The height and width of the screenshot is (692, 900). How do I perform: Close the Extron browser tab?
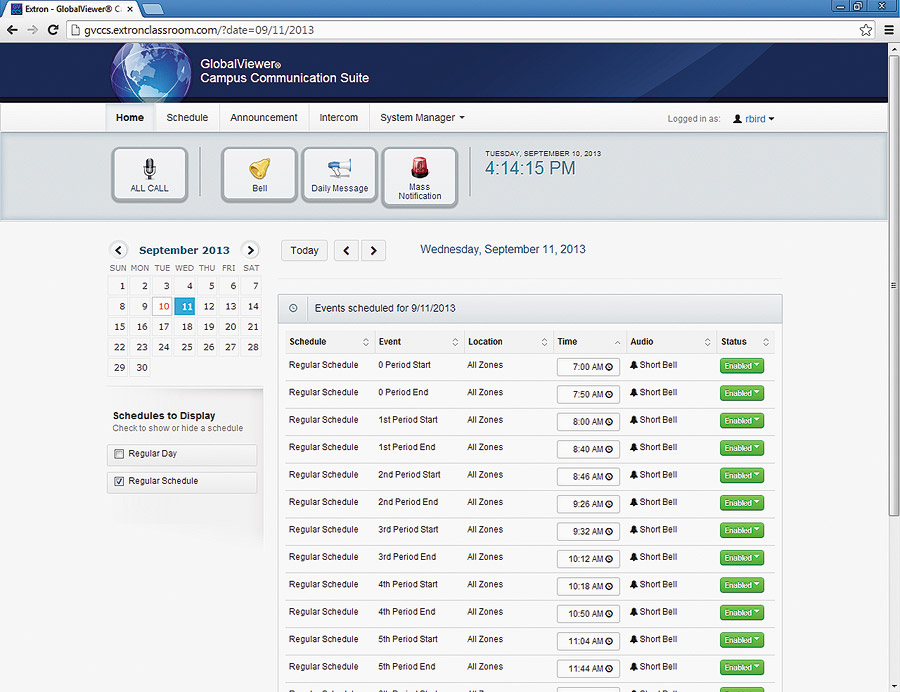point(130,9)
